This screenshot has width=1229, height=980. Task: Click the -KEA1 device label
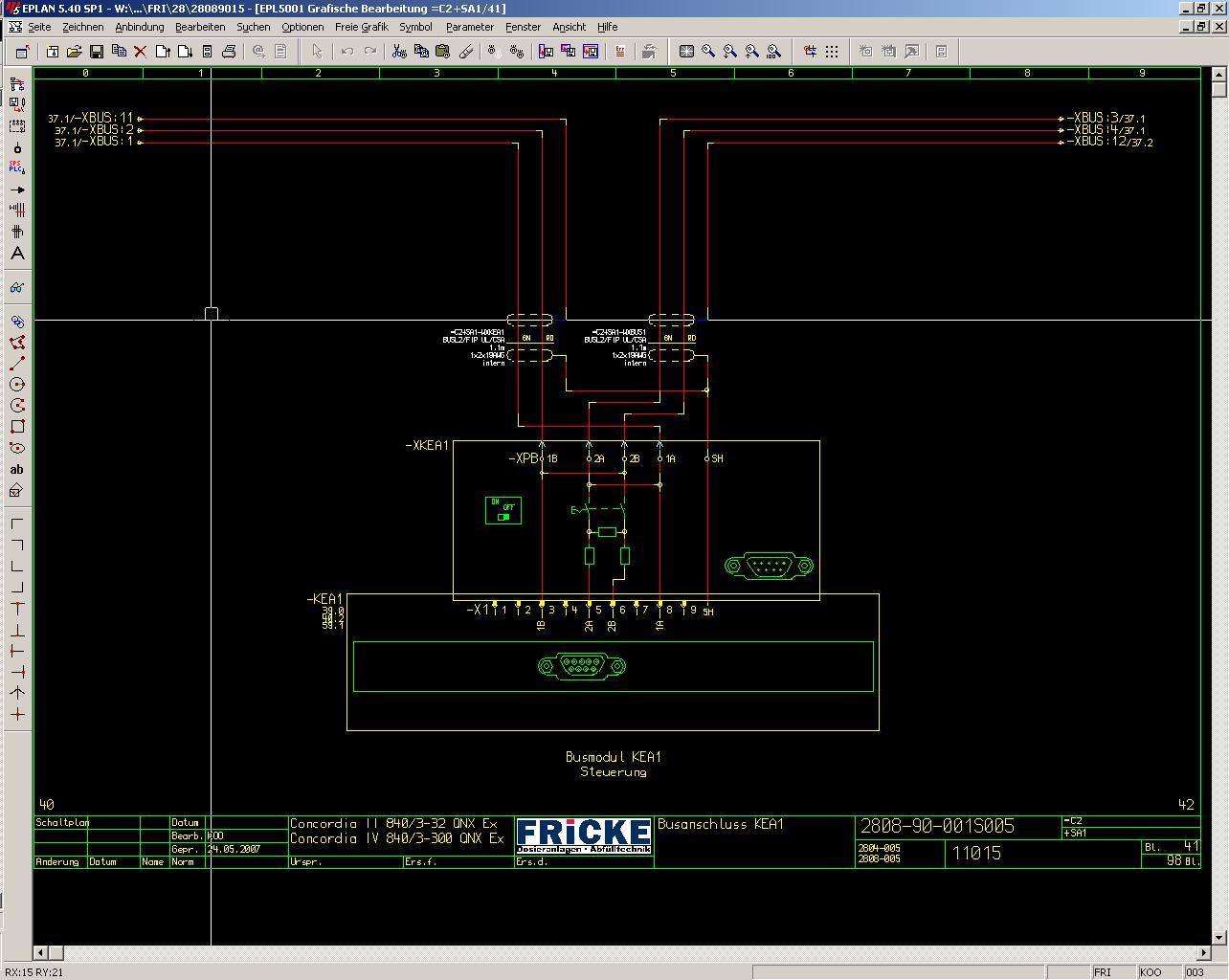tap(324, 599)
